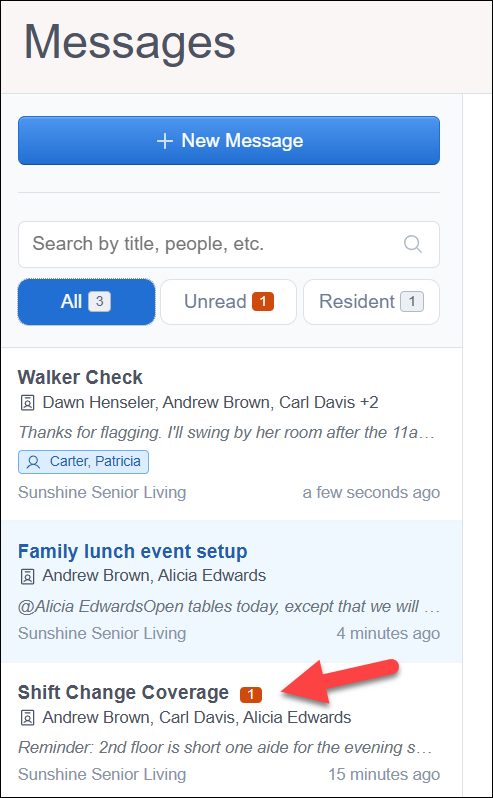Click the Messages page heading
This screenshot has height=798, width=493.
(130, 42)
